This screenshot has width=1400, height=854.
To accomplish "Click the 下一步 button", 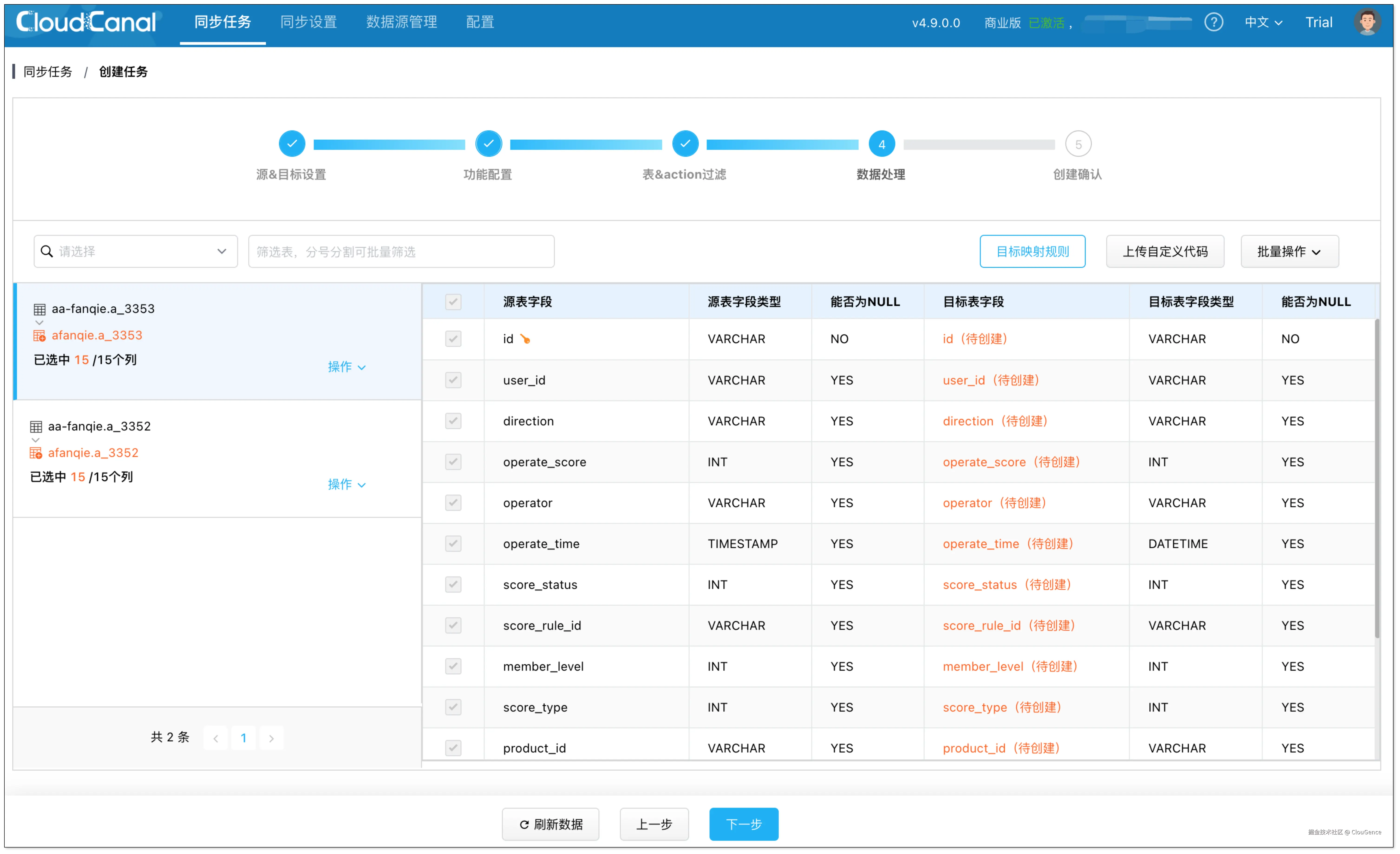I will tap(743, 824).
